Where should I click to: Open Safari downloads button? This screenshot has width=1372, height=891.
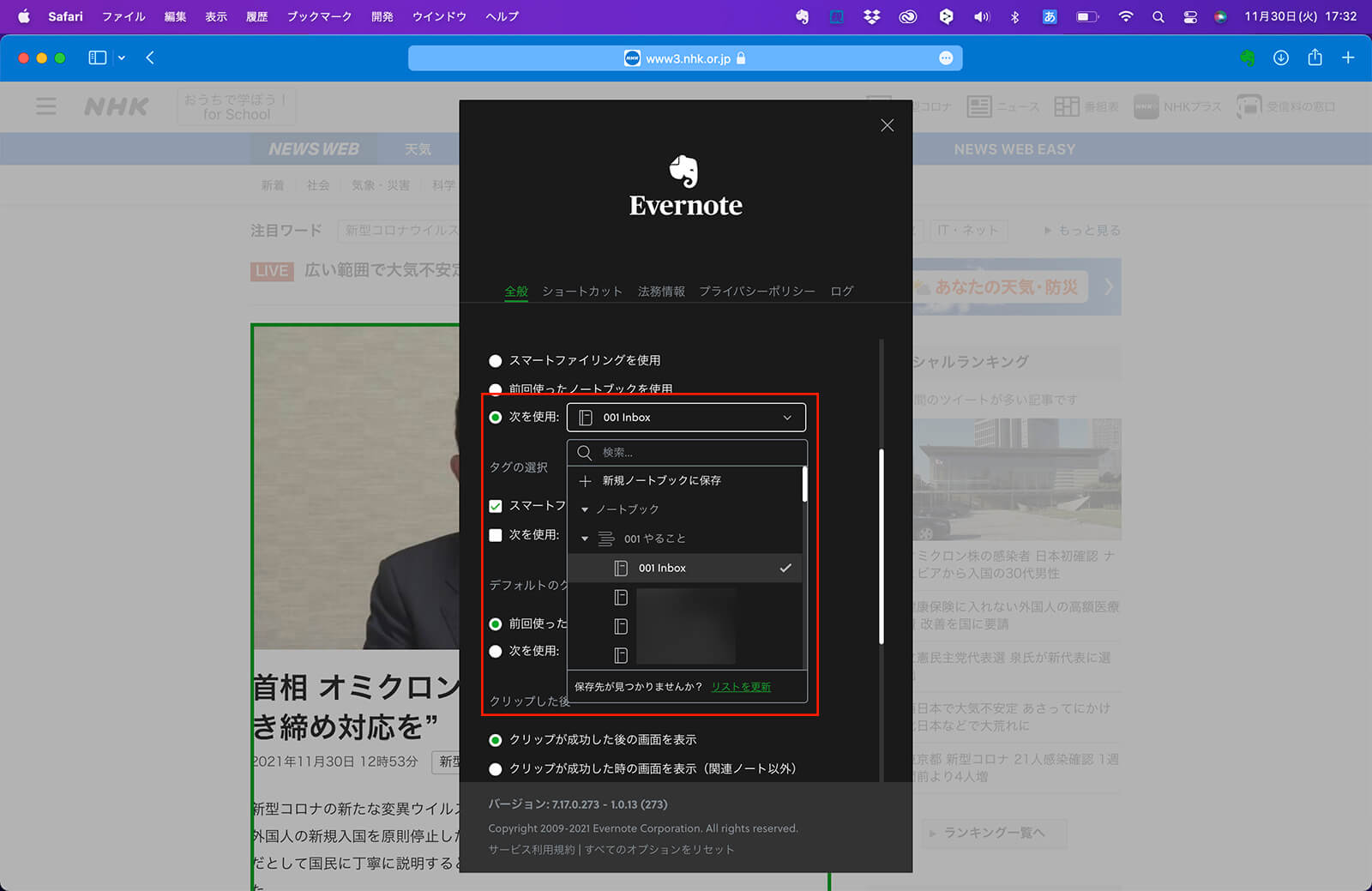click(1281, 57)
